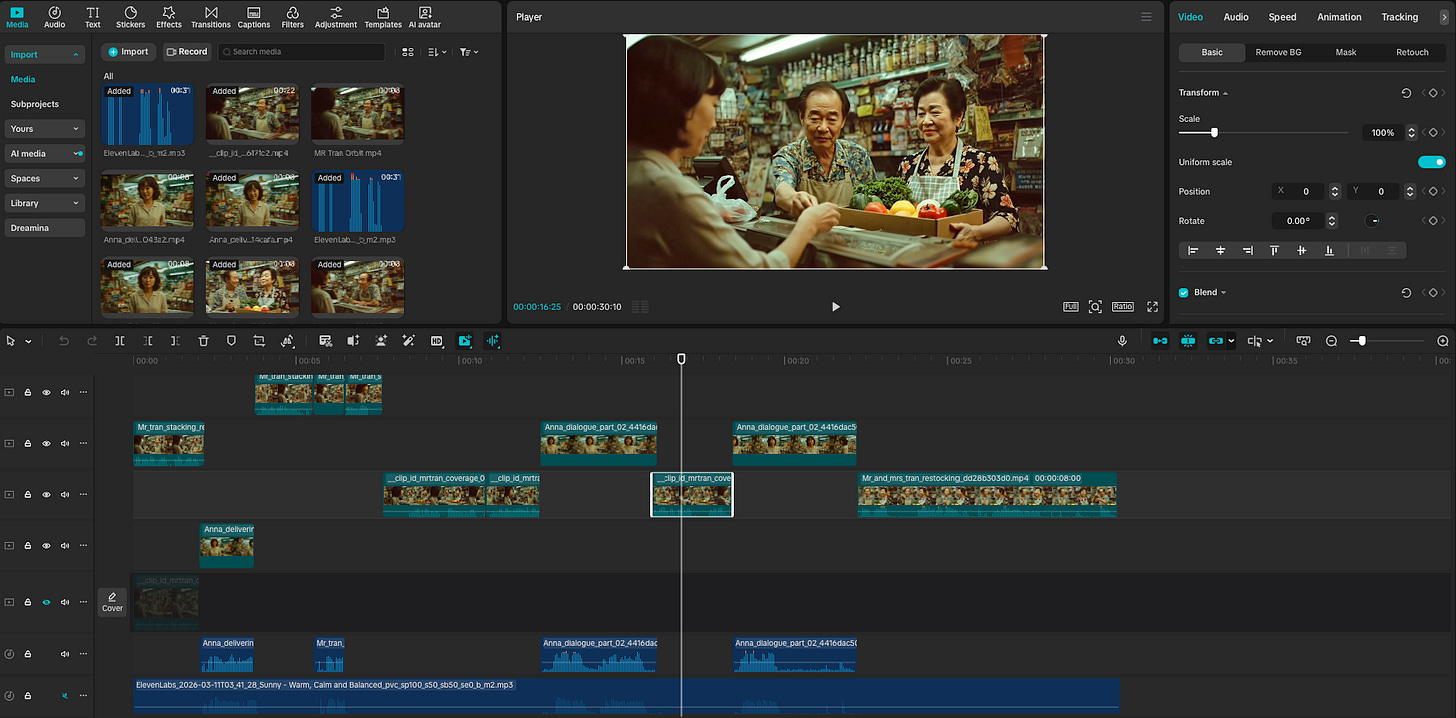Expand the Yours dropdown in sidebar

pos(45,129)
